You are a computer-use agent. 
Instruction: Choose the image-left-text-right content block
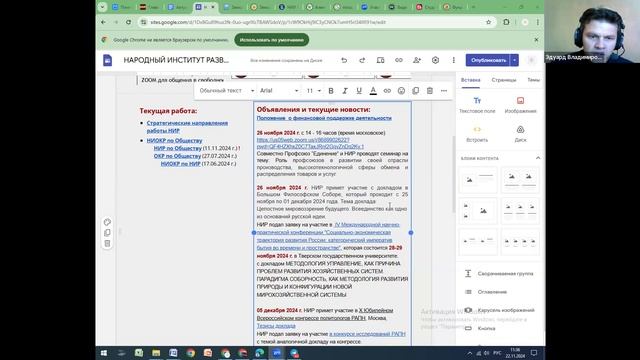click(478, 180)
